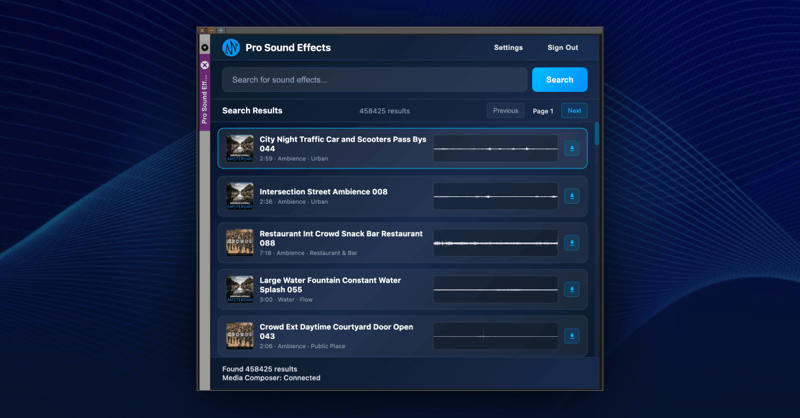800x418 pixels.
Task: Open Large Water Fountain thumbnail
Action: [240, 289]
